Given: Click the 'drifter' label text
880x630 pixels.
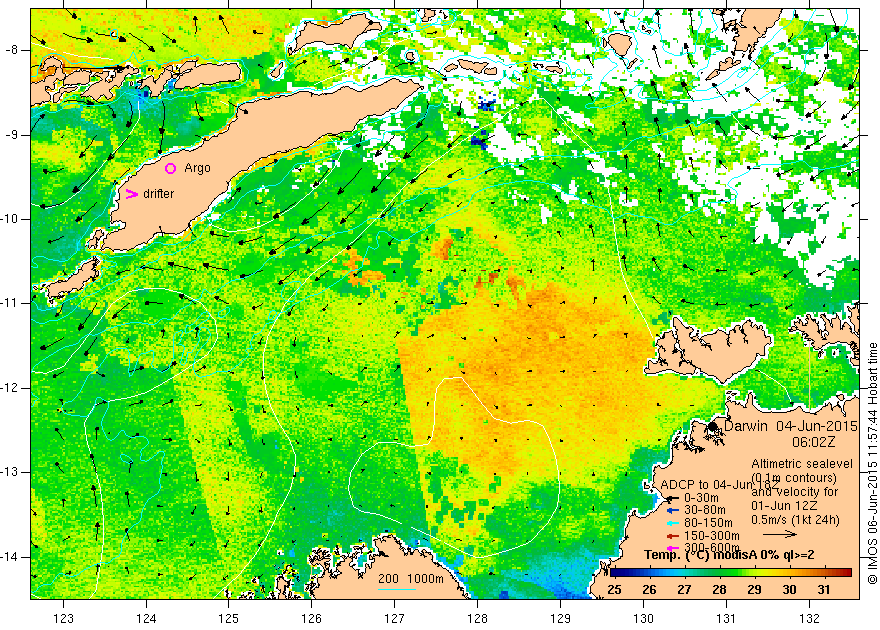Looking at the screenshot, I should pyautogui.click(x=159, y=194).
